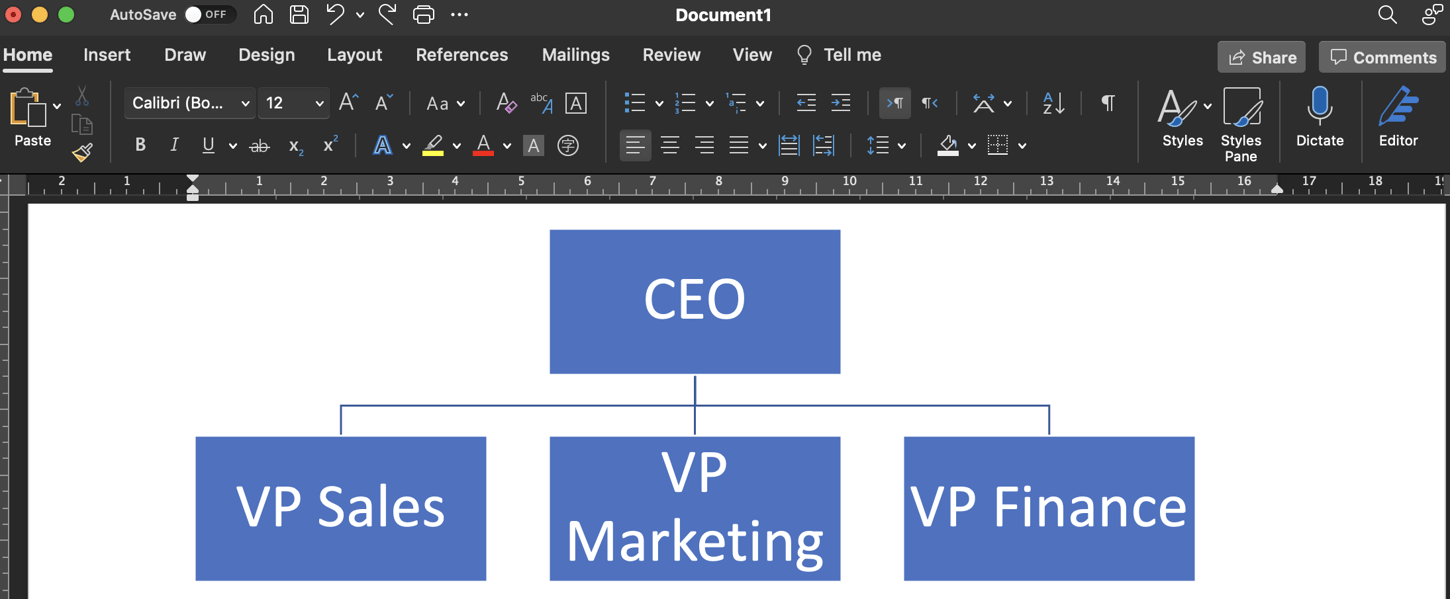Click the Increase Indent icon
Screen dimensions: 1450x599
841,103
